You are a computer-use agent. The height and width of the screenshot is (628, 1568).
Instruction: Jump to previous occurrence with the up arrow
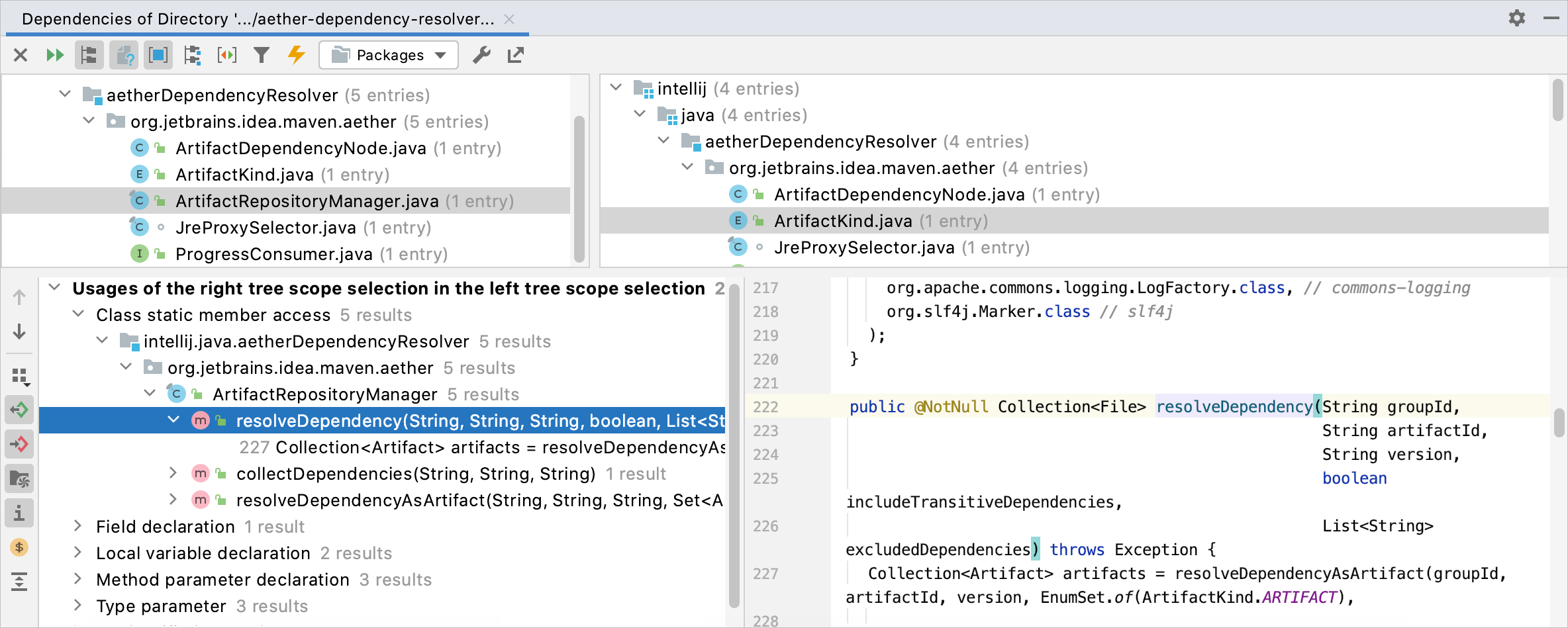(19, 296)
